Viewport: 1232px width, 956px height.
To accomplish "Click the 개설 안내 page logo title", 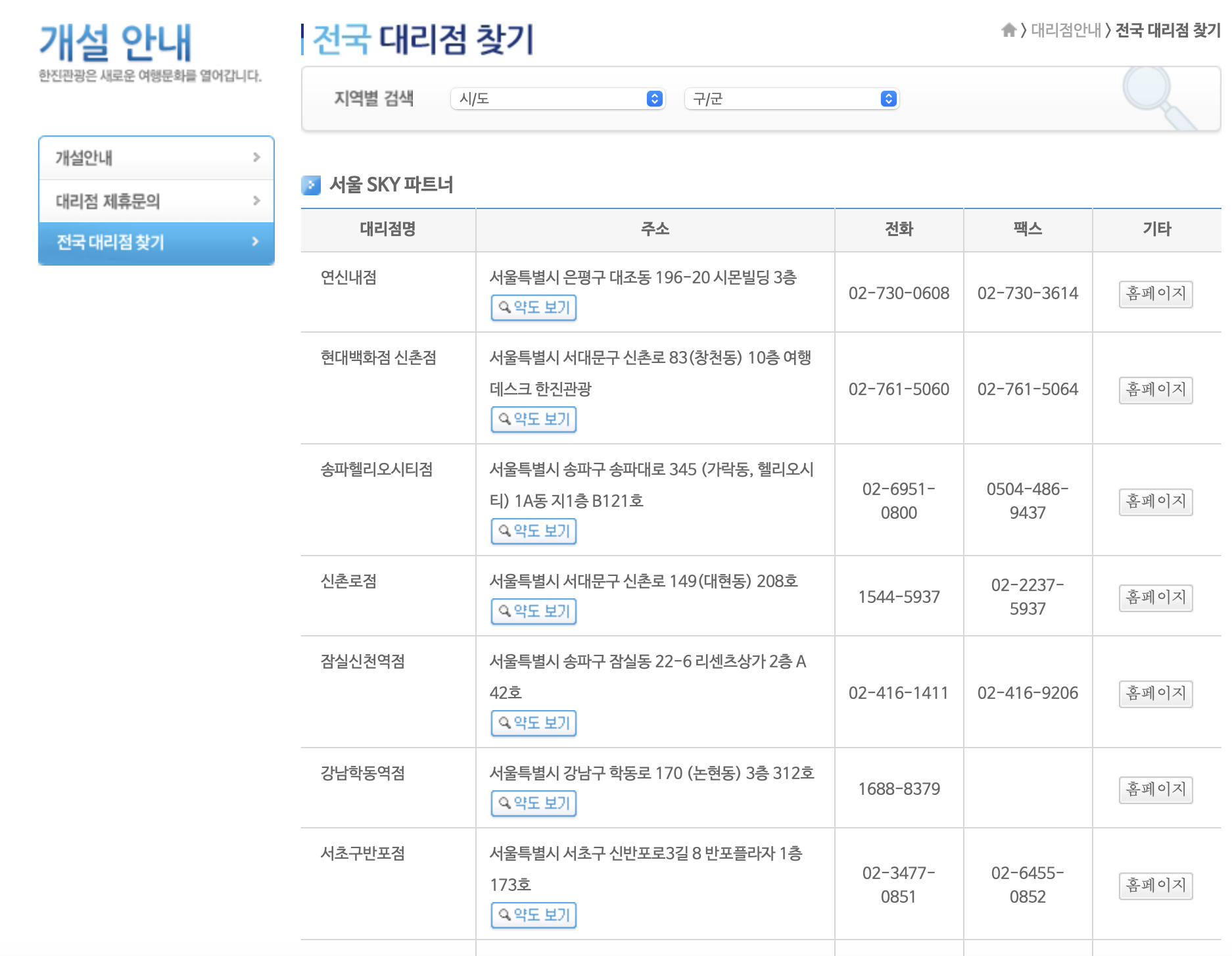I will pyautogui.click(x=116, y=43).
